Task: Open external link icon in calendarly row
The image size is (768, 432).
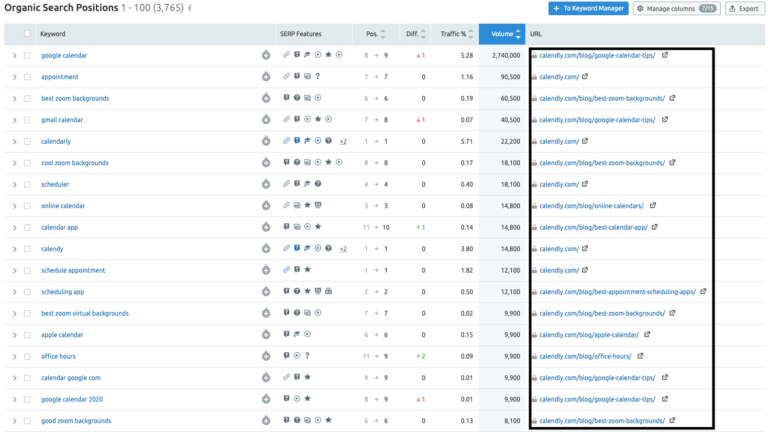Action: click(x=585, y=141)
